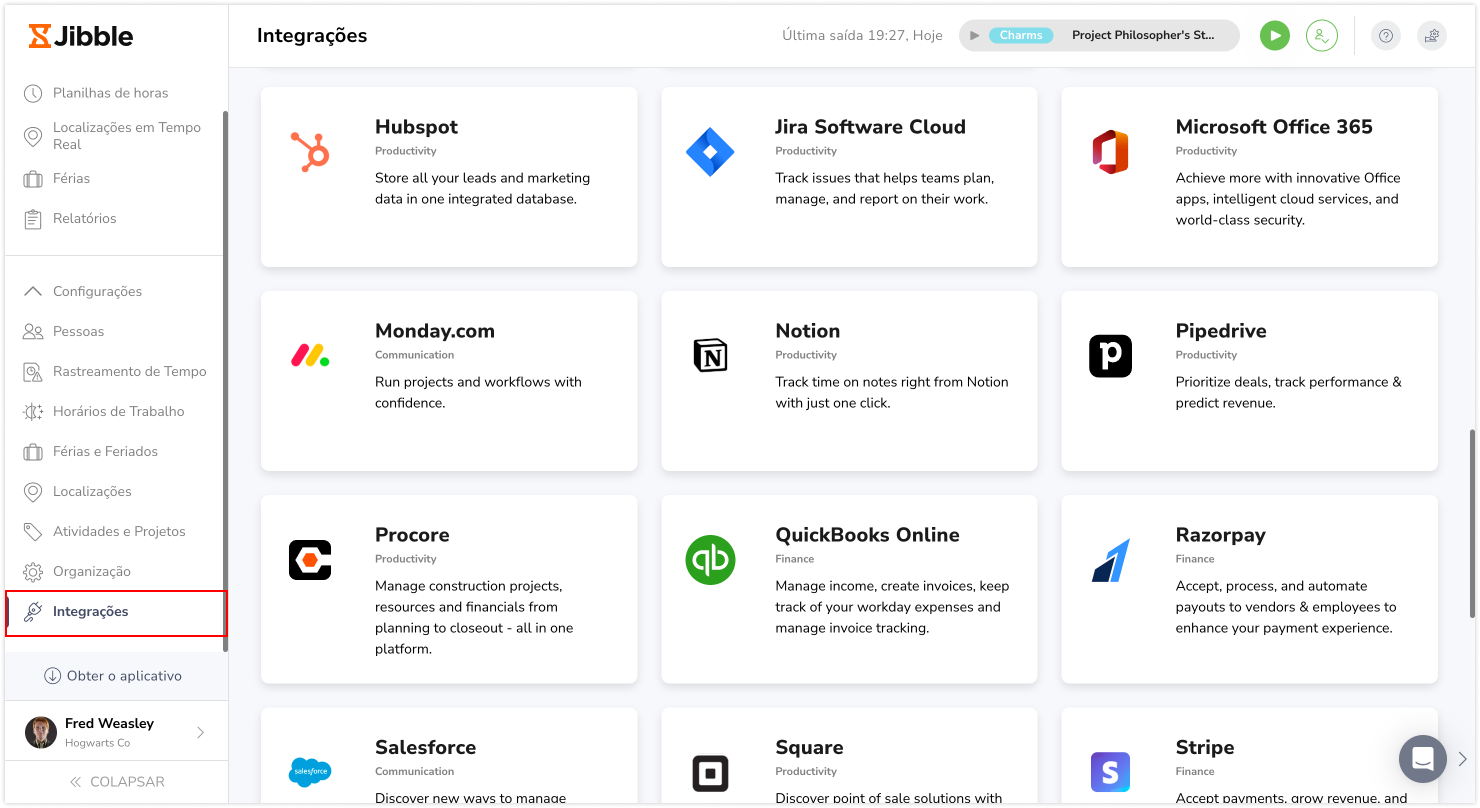Viewport: 1480px width, 808px height.
Task: Open the Salesforce card title
Action: coord(425,747)
